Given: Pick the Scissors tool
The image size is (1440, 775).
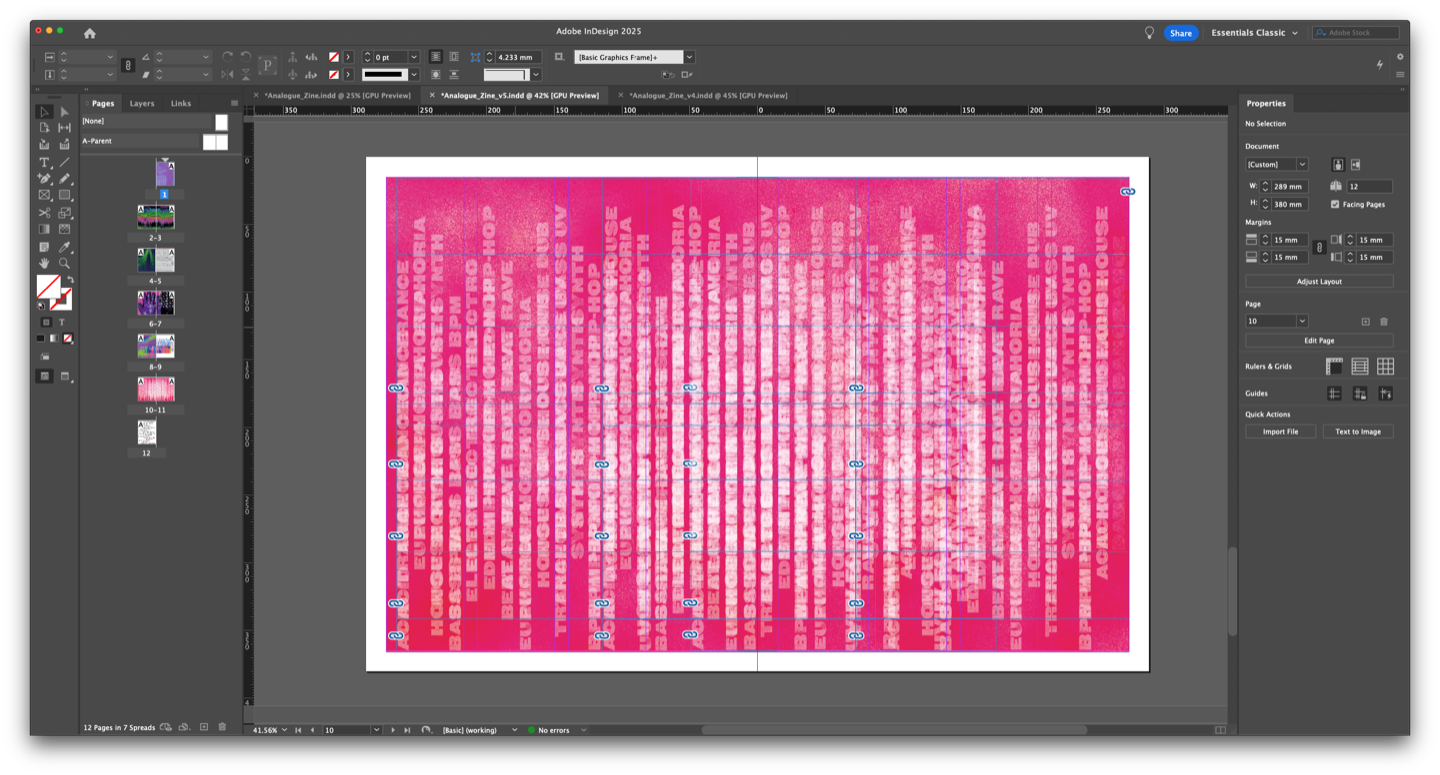Looking at the screenshot, I should tap(44, 213).
